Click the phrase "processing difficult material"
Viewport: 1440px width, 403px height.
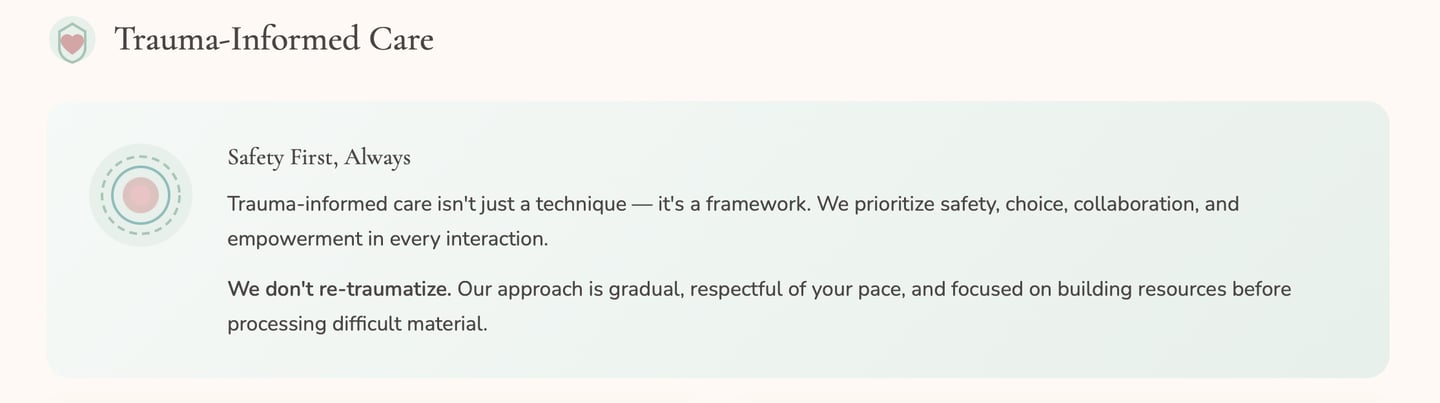[357, 325]
